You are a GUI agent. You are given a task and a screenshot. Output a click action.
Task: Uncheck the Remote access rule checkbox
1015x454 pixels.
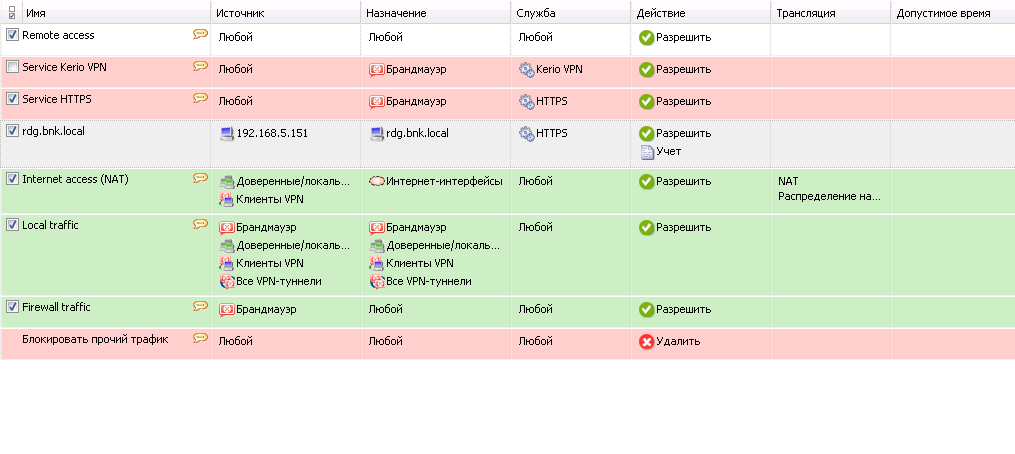(x=12, y=35)
